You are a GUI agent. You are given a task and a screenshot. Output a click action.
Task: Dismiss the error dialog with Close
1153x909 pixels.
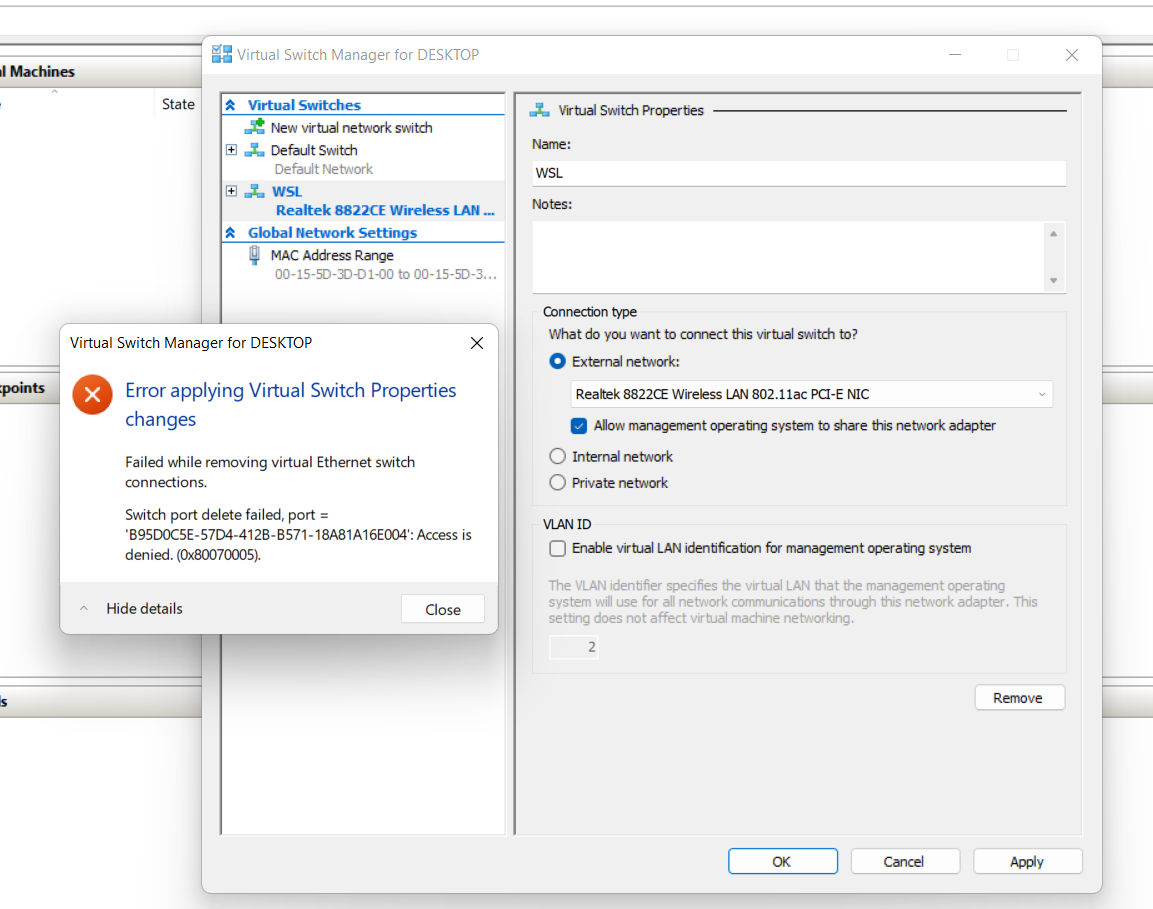(442, 608)
